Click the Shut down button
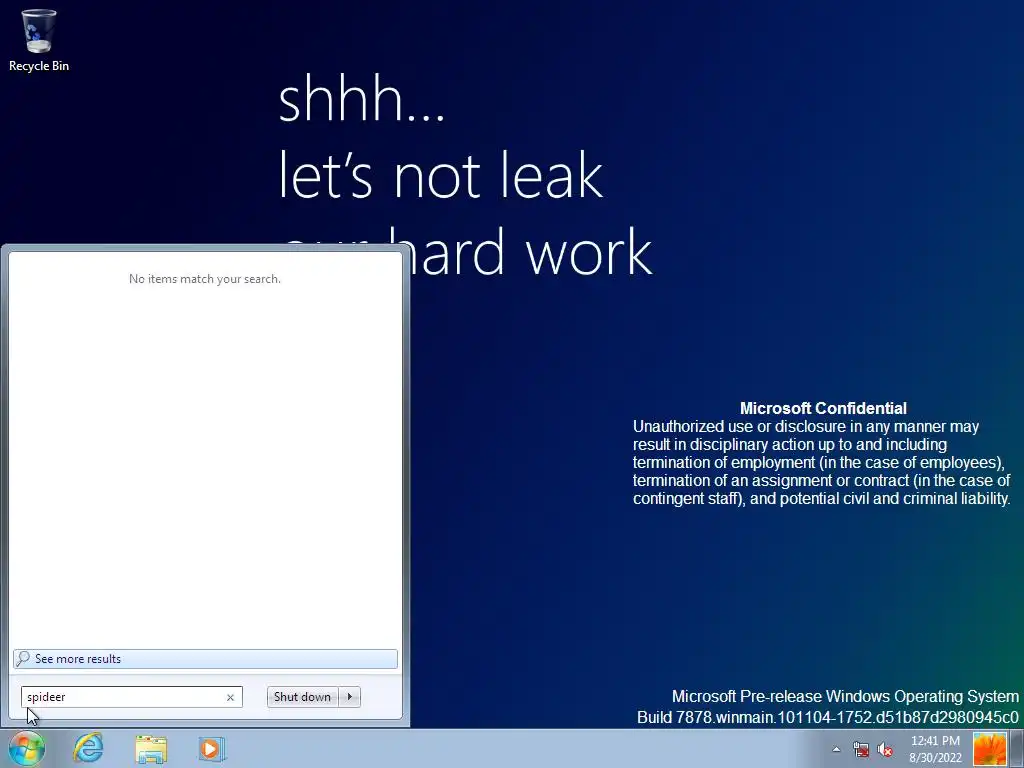 coord(302,697)
